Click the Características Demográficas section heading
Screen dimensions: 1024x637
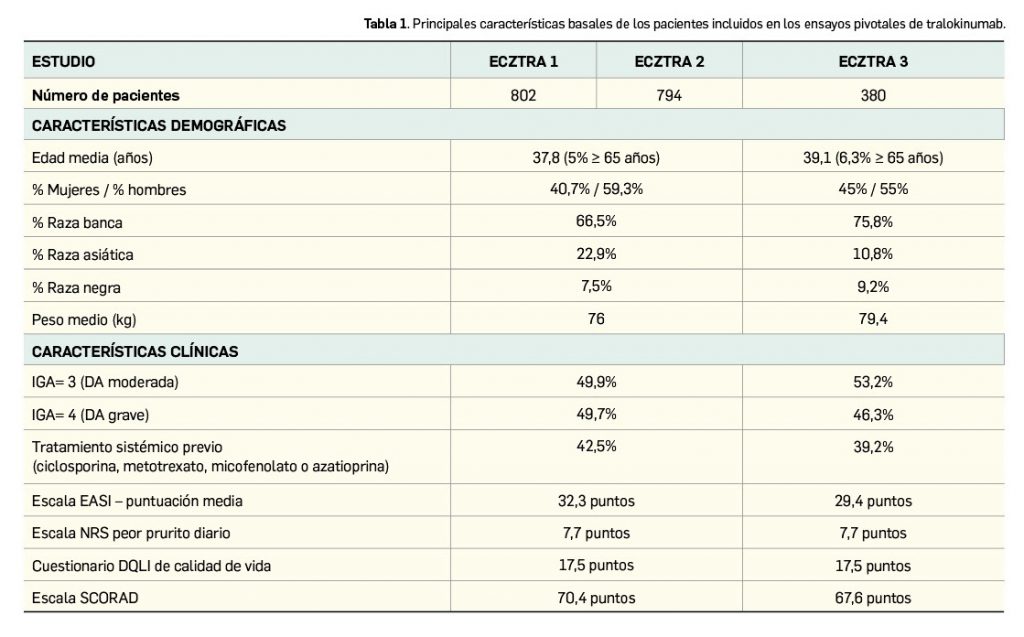[x=159, y=126]
